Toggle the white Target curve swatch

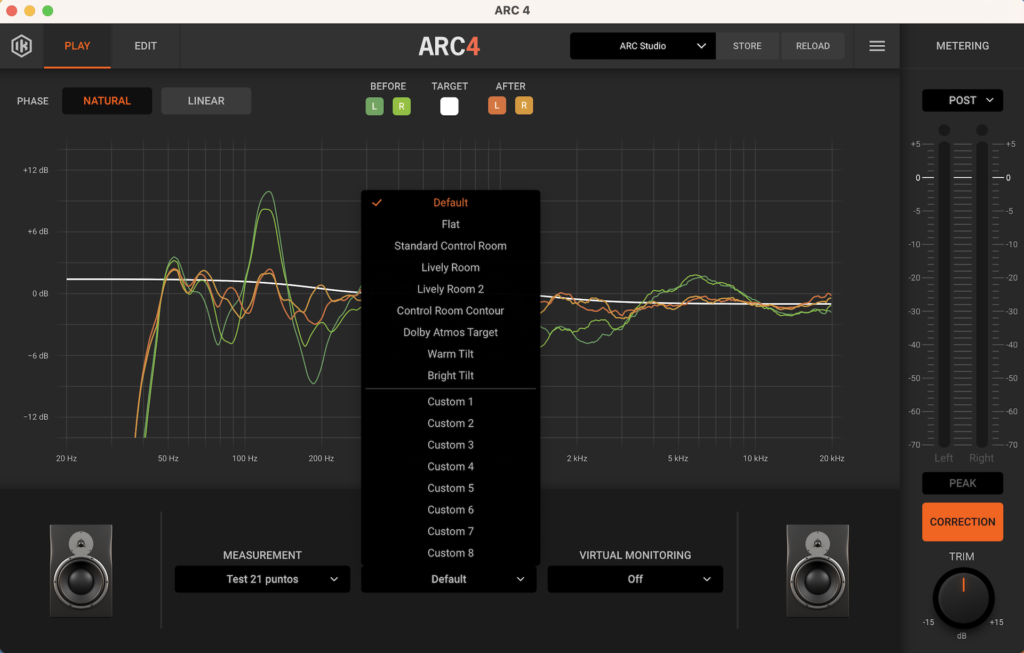click(449, 106)
